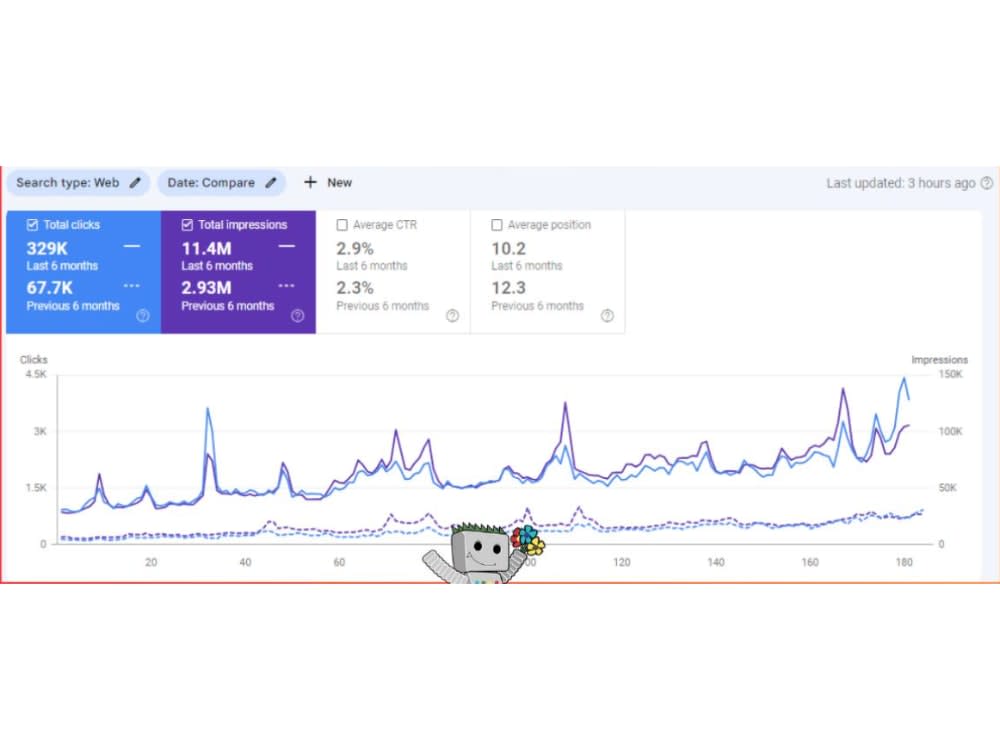Viewport: 1000px width, 750px height.
Task: Click the 40 day axis label
Action: [x=246, y=562]
